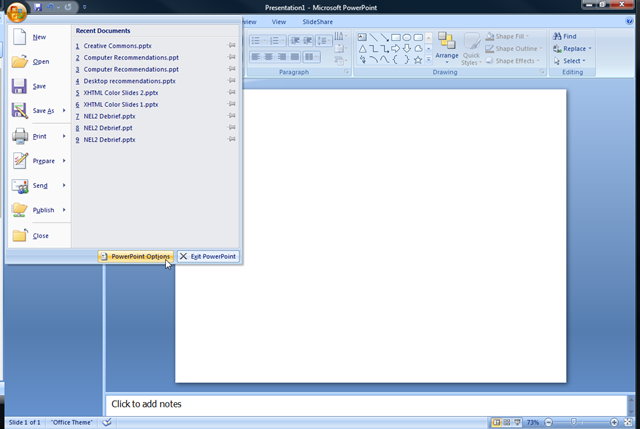Choose Save from the Office menu
The width and height of the screenshot is (640, 429).
(x=39, y=86)
